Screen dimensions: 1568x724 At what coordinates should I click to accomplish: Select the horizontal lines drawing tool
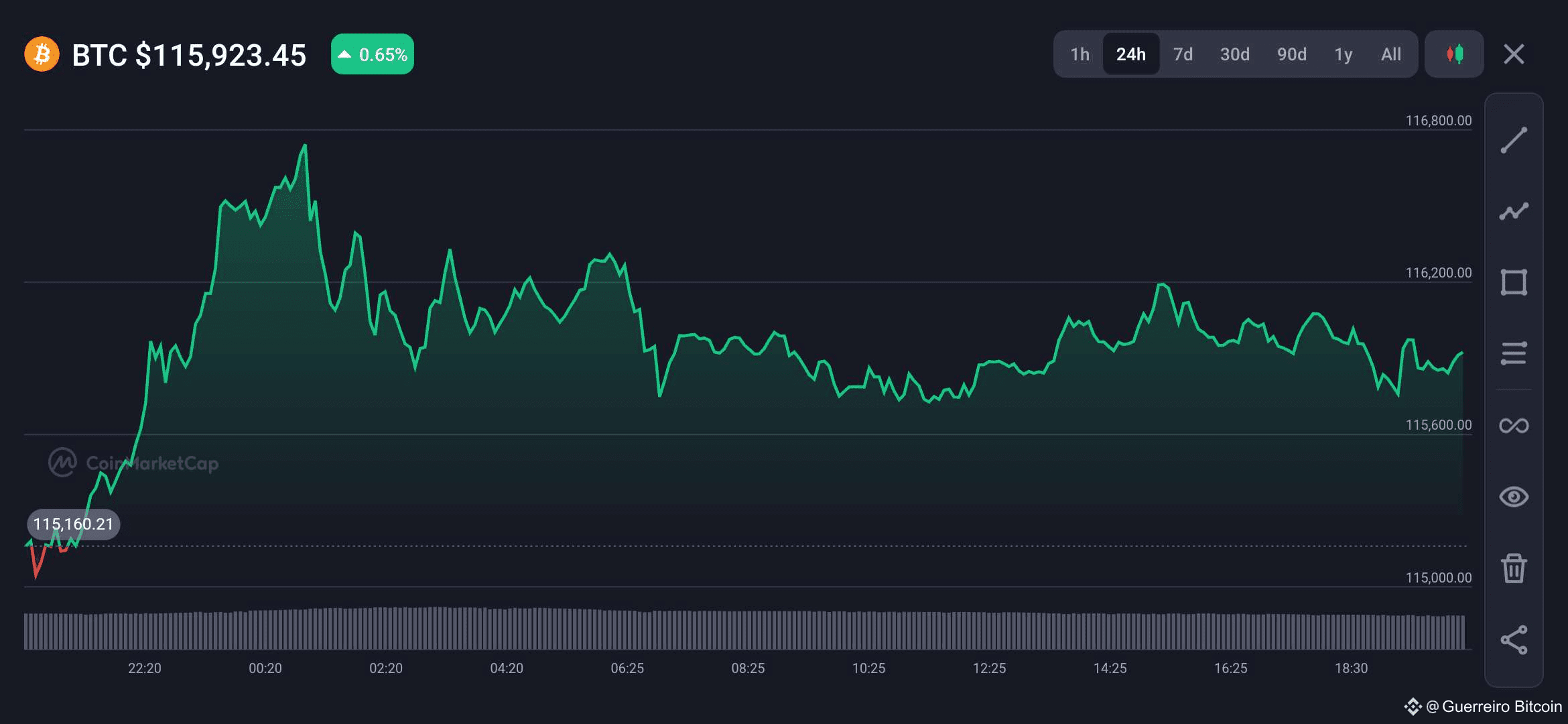point(1514,353)
